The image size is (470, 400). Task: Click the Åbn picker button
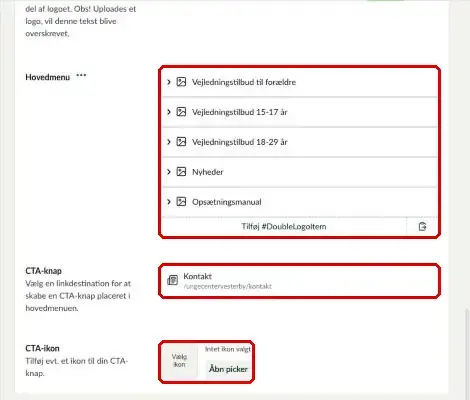228,369
